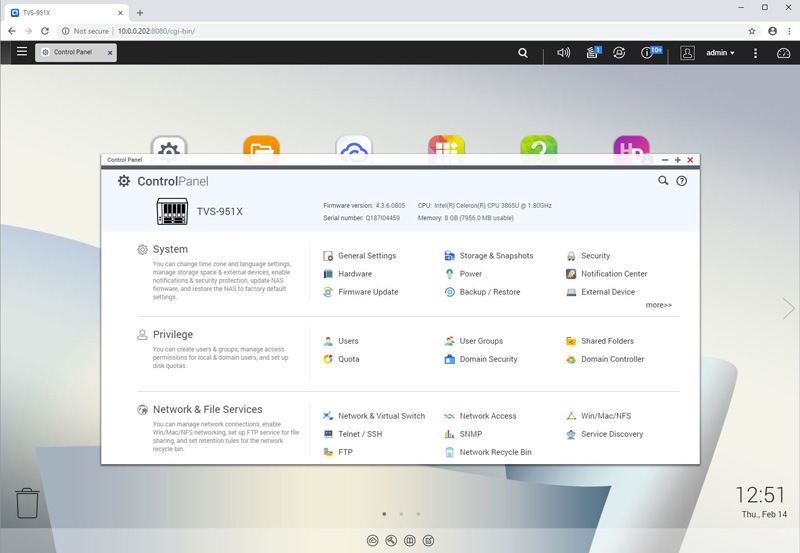Click the QTS search magnifier in top bar
This screenshot has width=800, height=553.
tap(523, 53)
